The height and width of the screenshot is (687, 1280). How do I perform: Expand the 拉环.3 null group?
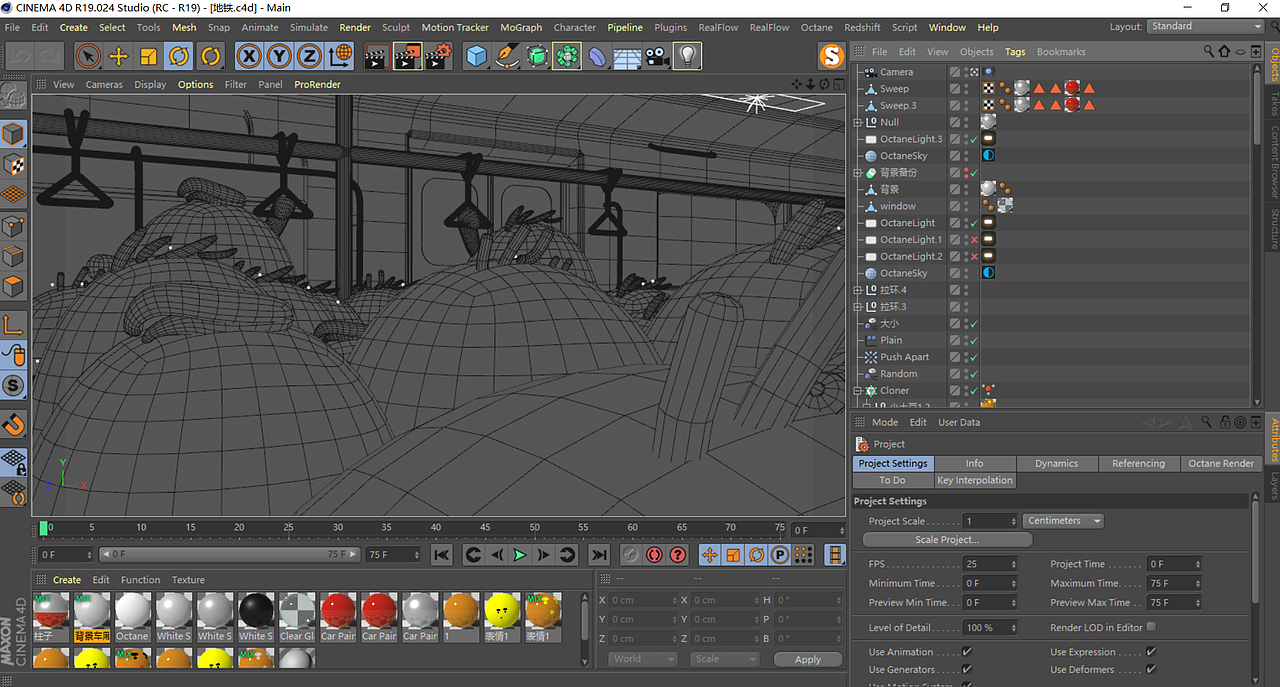[x=857, y=307]
